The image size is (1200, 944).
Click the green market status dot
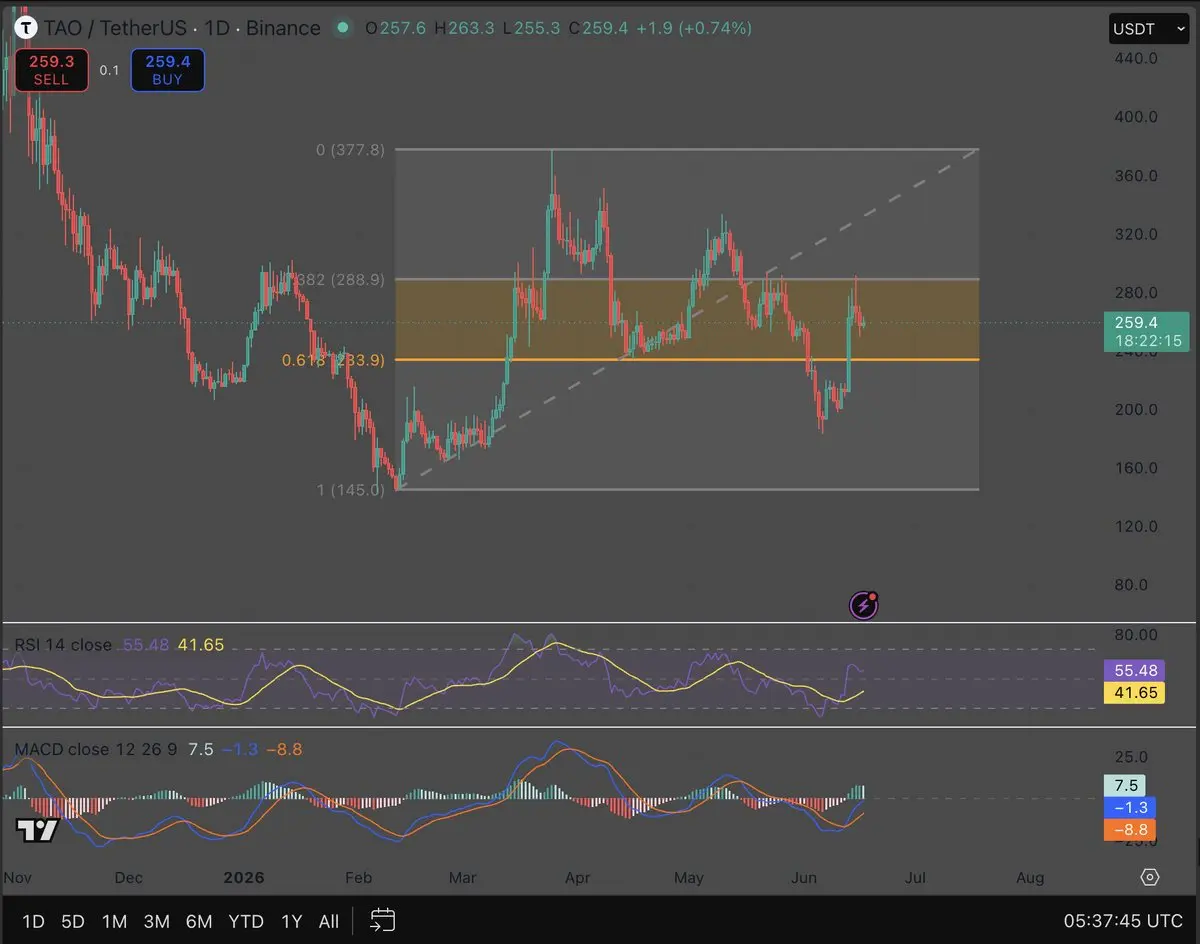coord(343,28)
